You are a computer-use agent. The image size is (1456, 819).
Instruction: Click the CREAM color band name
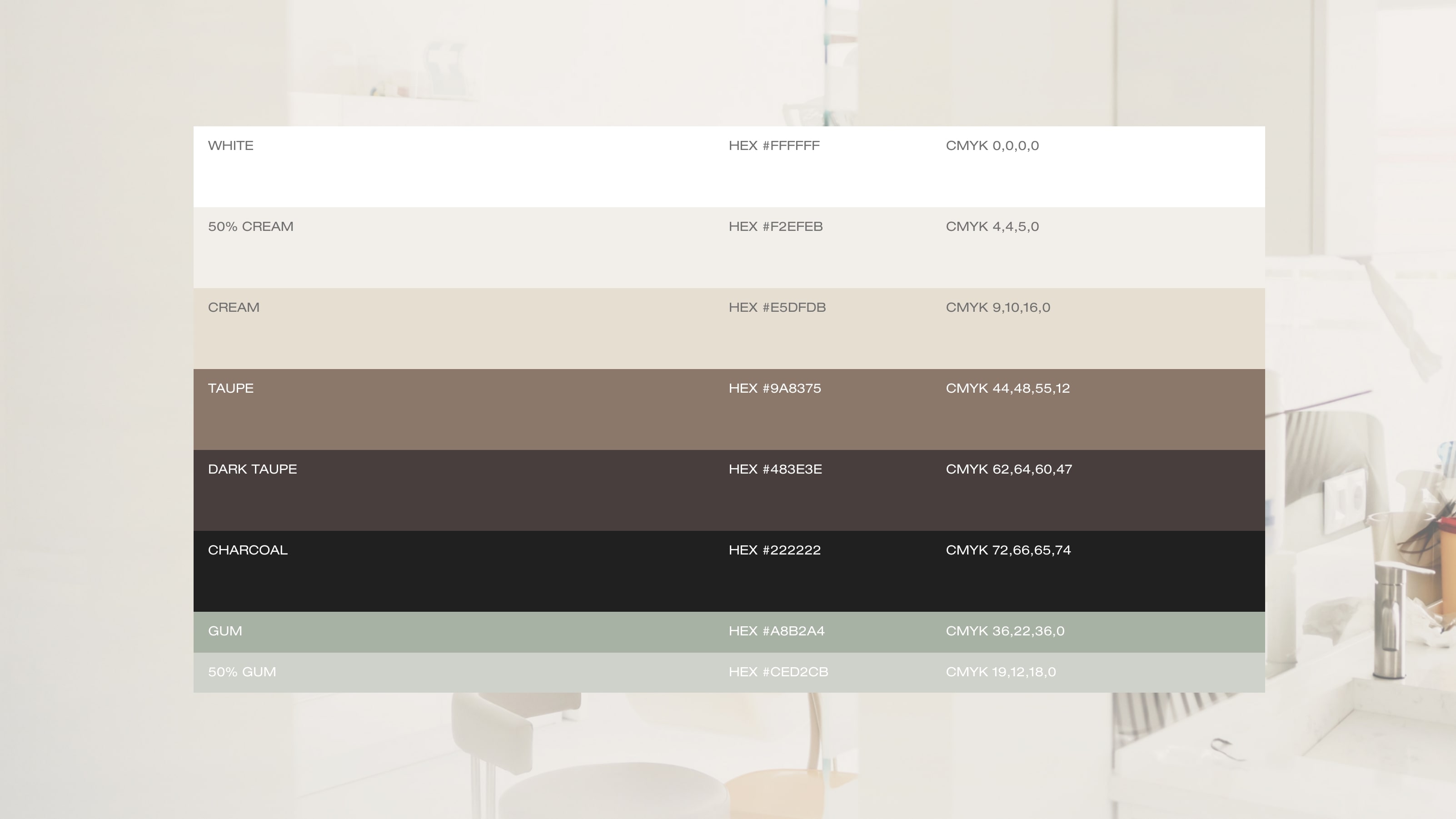click(x=234, y=308)
